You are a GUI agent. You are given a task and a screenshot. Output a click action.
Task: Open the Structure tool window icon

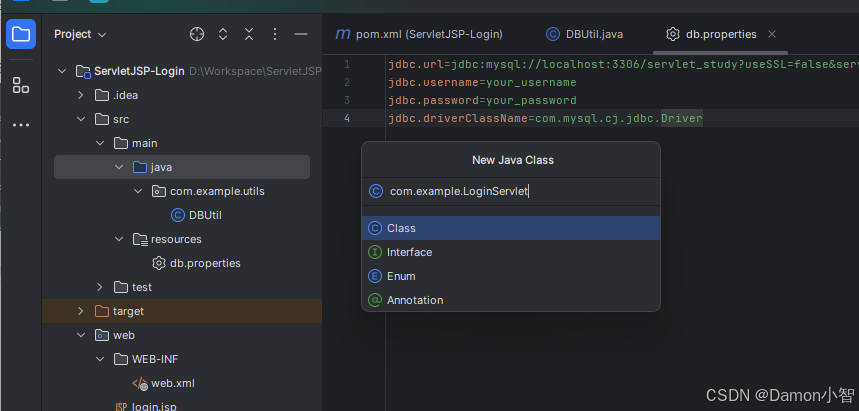21,85
